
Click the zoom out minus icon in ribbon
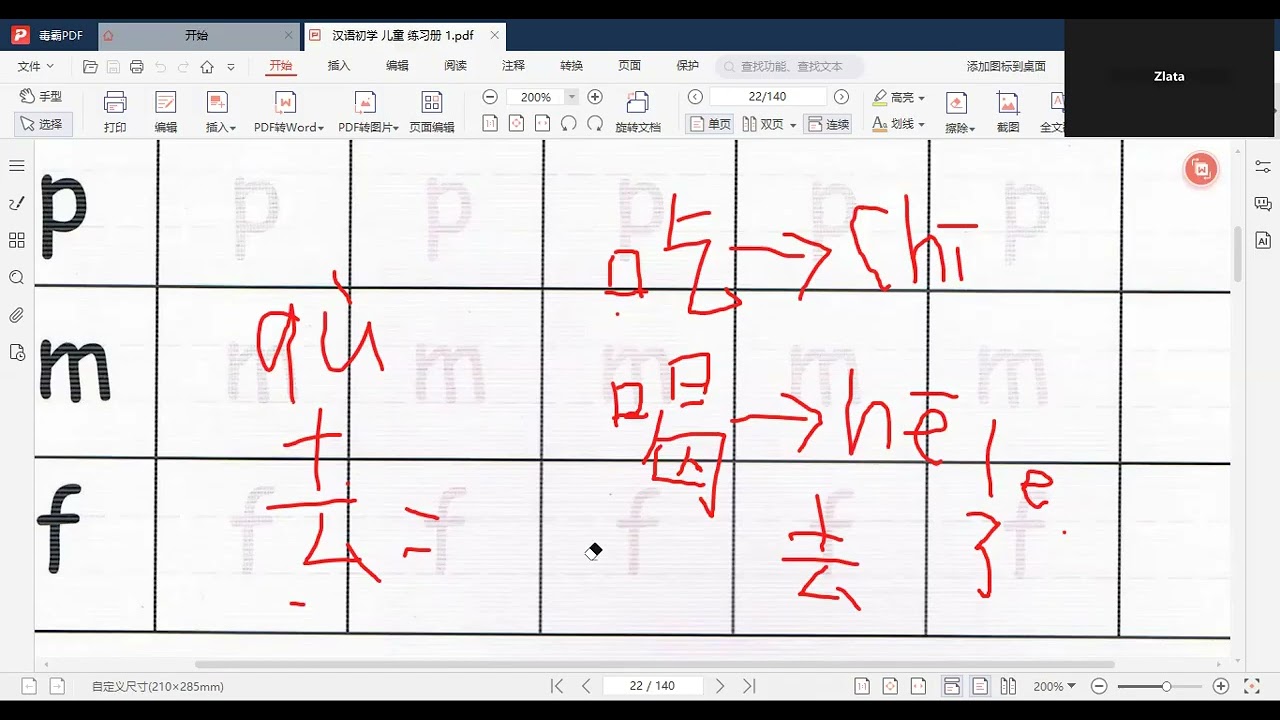490,97
